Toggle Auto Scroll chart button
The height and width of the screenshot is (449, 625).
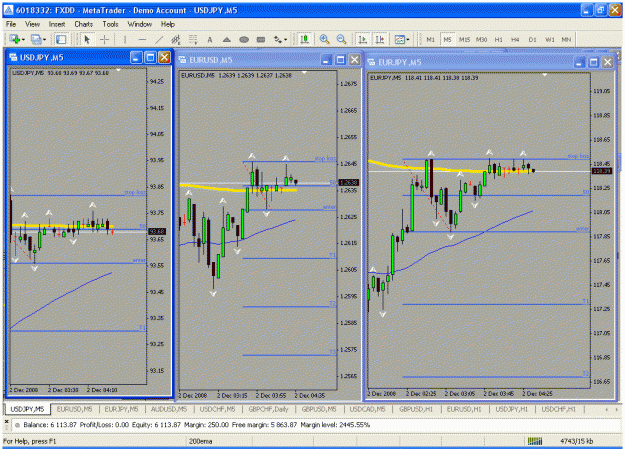pyautogui.click(x=362, y=39)
